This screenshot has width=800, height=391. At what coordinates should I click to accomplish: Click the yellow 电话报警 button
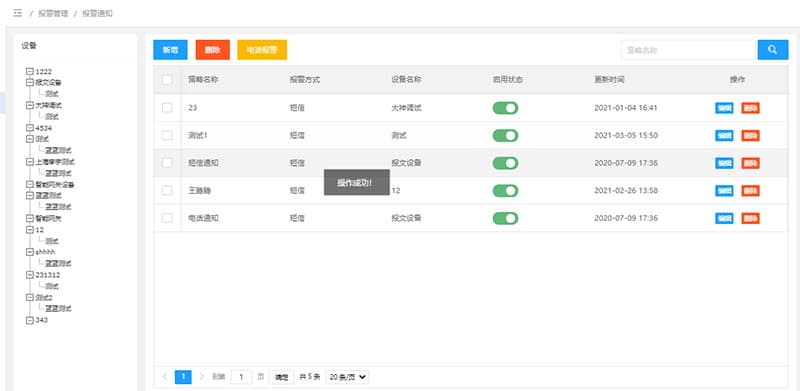[262, 50]
